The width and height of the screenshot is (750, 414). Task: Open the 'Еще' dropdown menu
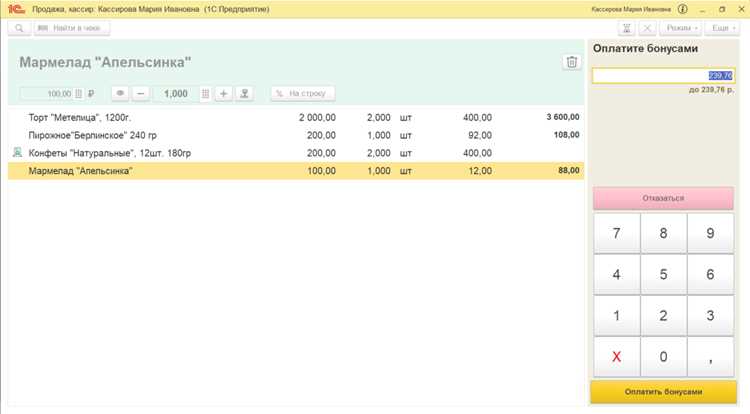722,28
